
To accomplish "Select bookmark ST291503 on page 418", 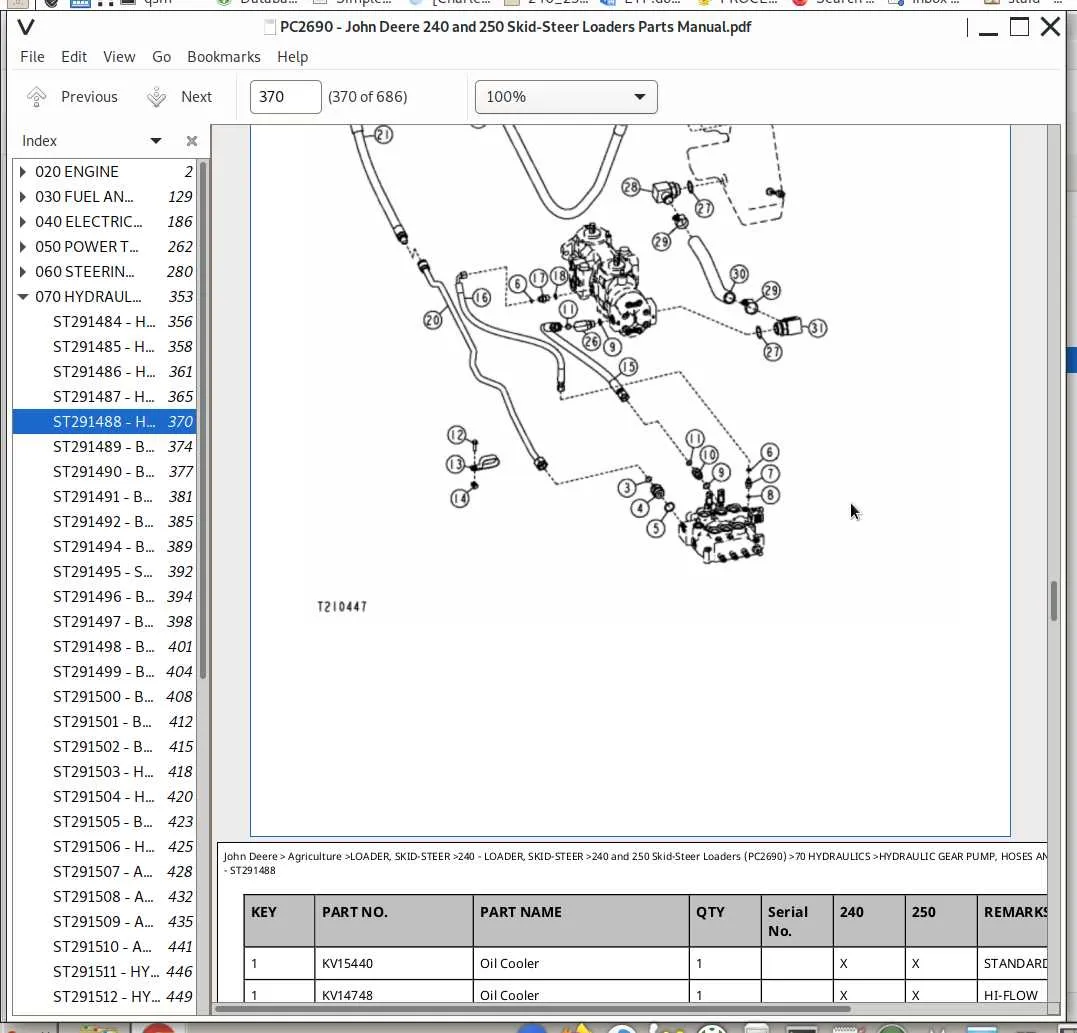I will [x=104, y=771].
